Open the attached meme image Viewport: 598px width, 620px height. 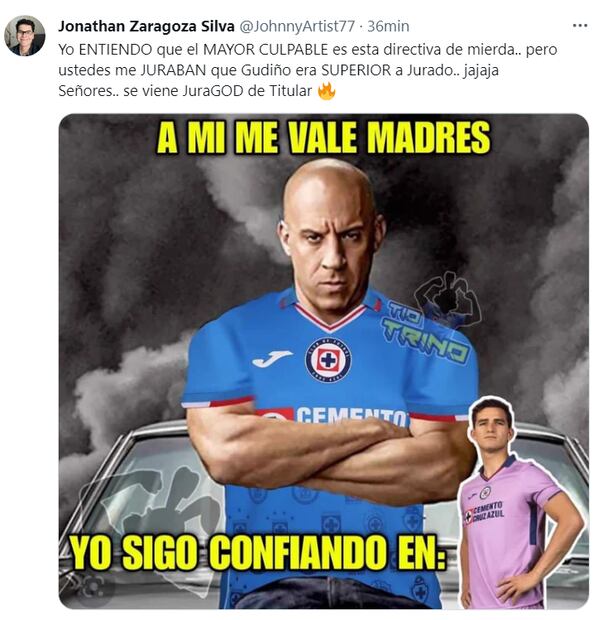pyautogui.click(x=324, y=361)
